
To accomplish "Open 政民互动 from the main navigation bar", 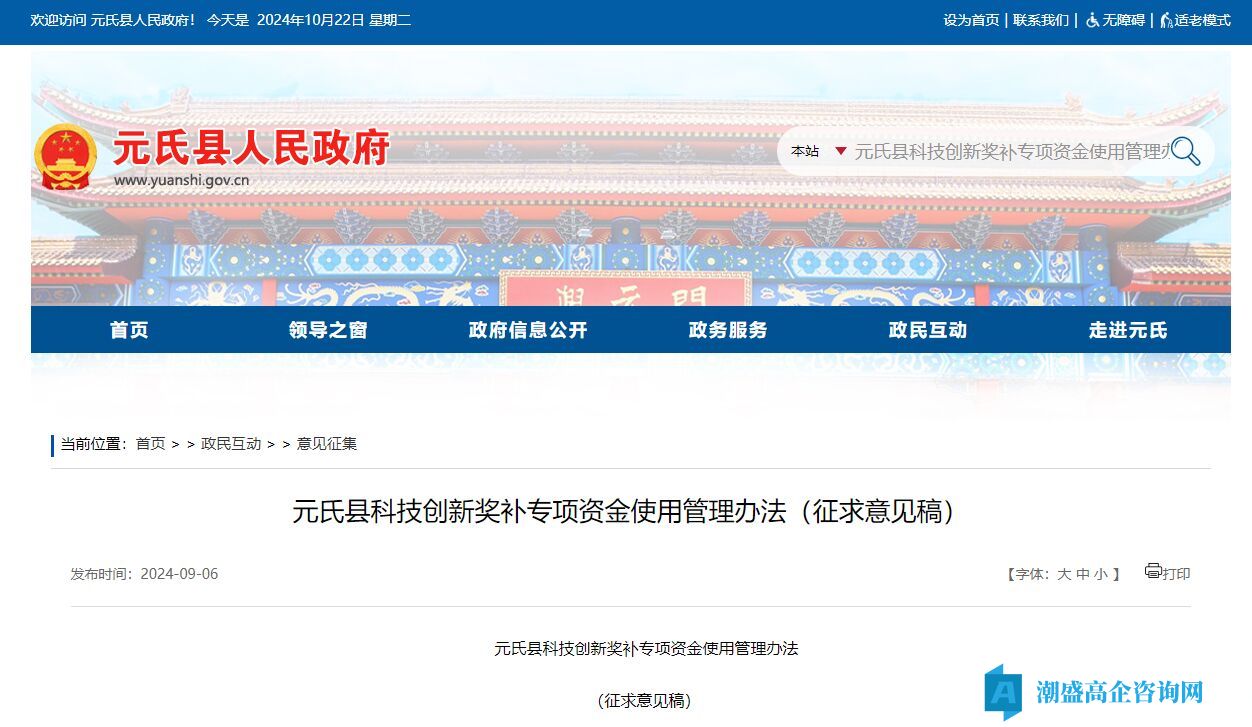I will coord(928,330).
